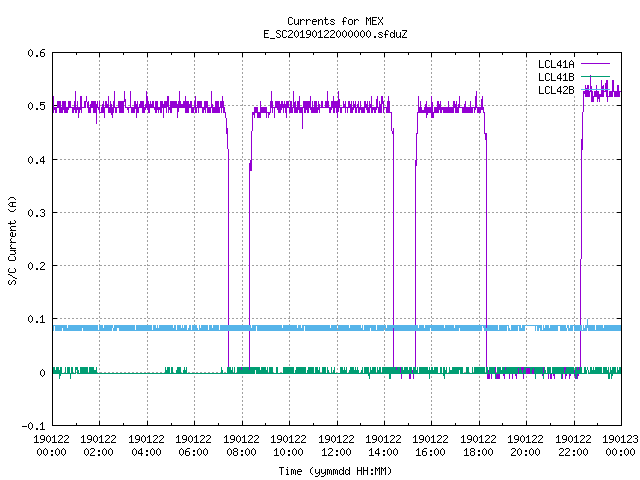Click the 190122 22:00 x-axis tick label
Screen dimensions: 640x480
573,446
